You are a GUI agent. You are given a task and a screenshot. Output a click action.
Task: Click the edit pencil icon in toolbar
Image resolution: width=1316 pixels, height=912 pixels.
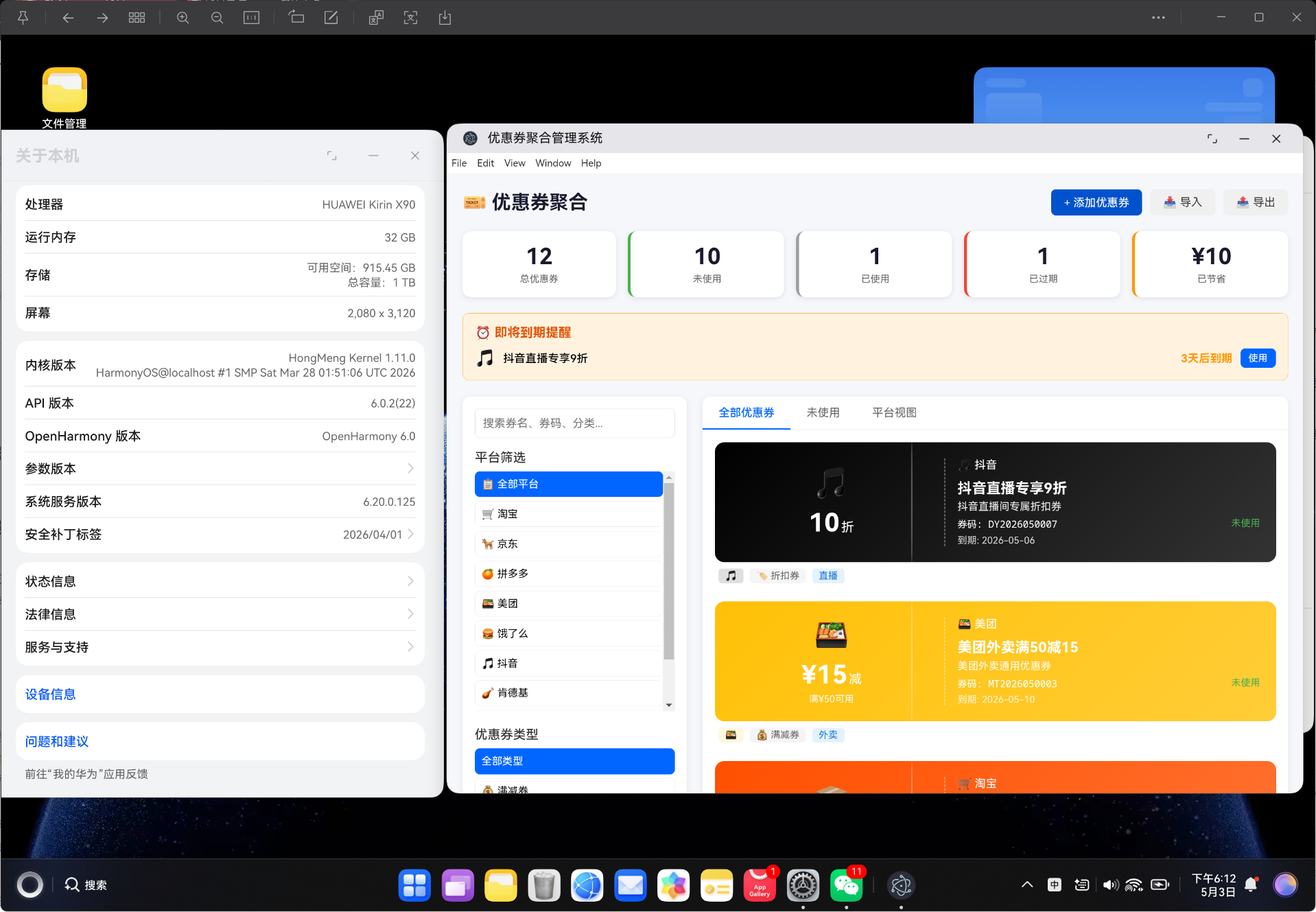point(331,18)
